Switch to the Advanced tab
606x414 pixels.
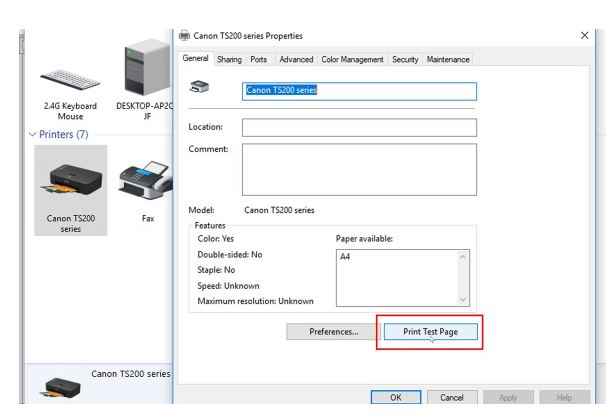coord(296,60)
